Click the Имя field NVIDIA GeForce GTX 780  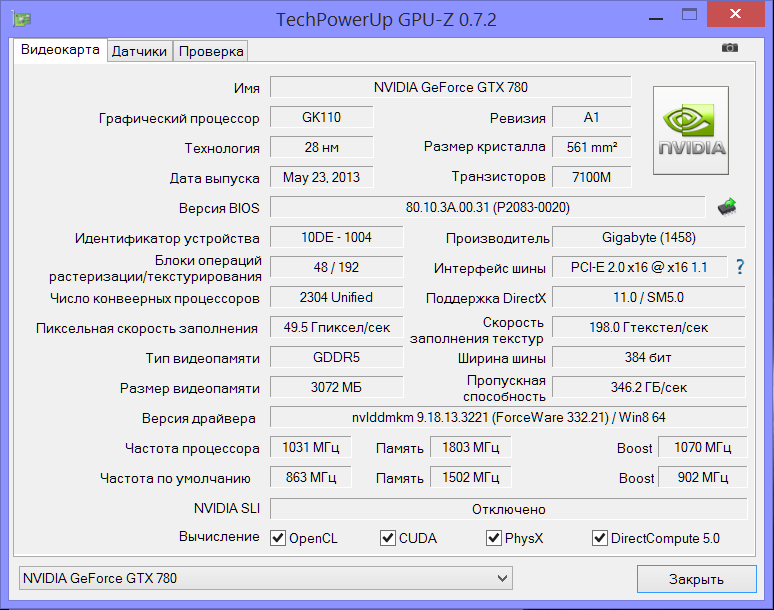click(x=451, y=87)
